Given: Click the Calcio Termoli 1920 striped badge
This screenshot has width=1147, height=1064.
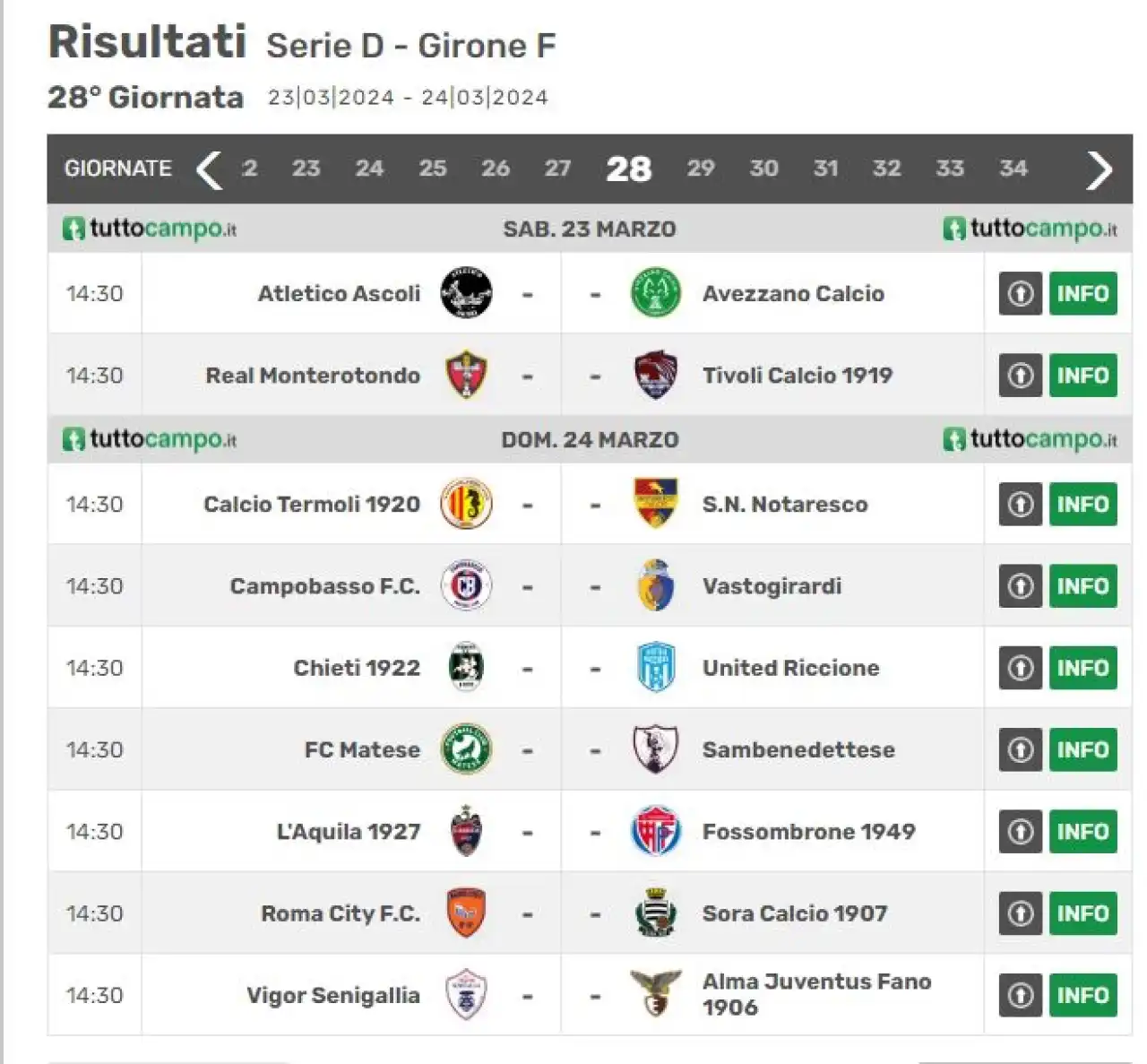Looking at the screenshot, I should [466, 504].
